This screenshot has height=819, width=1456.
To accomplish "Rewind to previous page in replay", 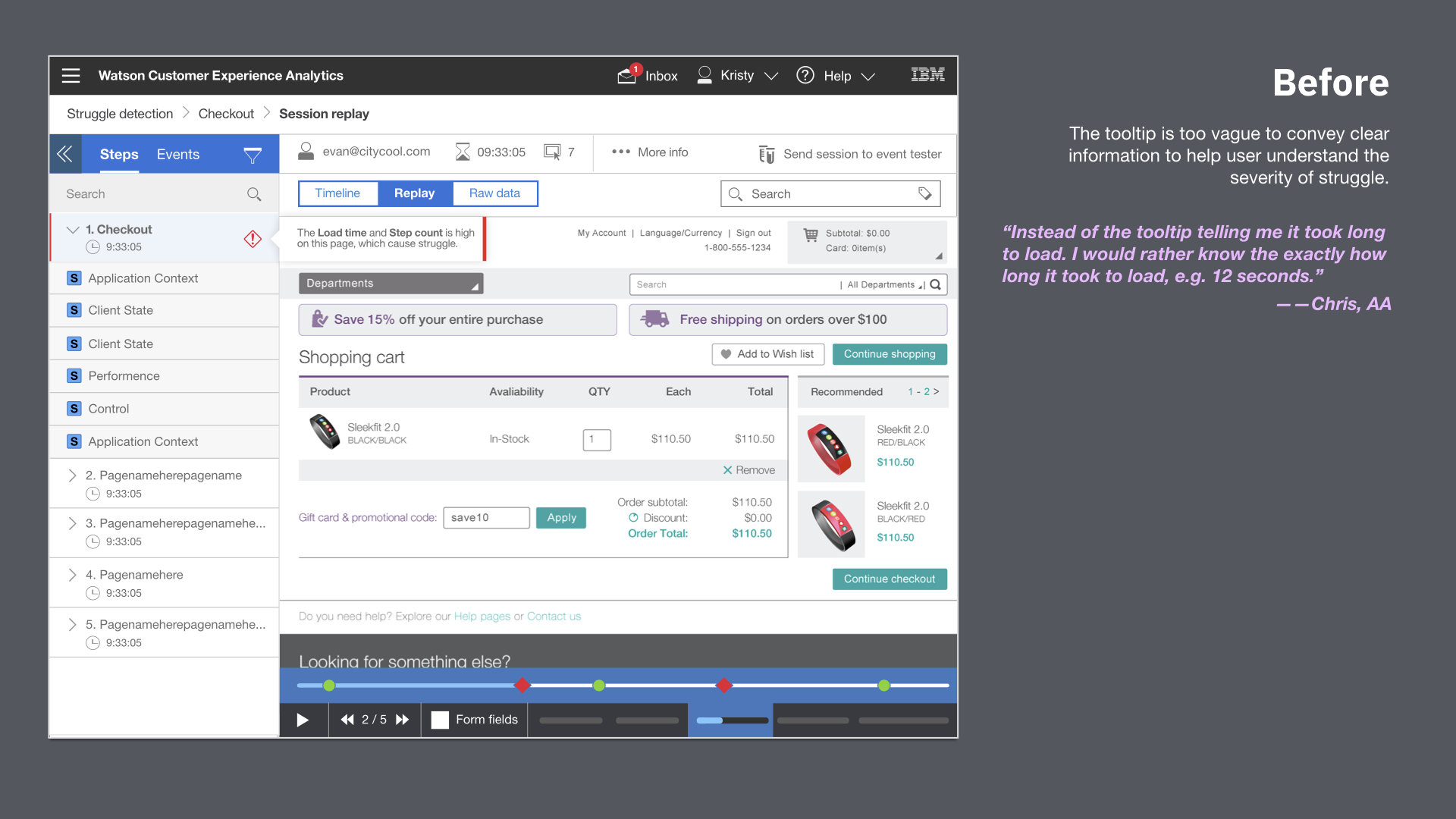I will coord(347,720).
